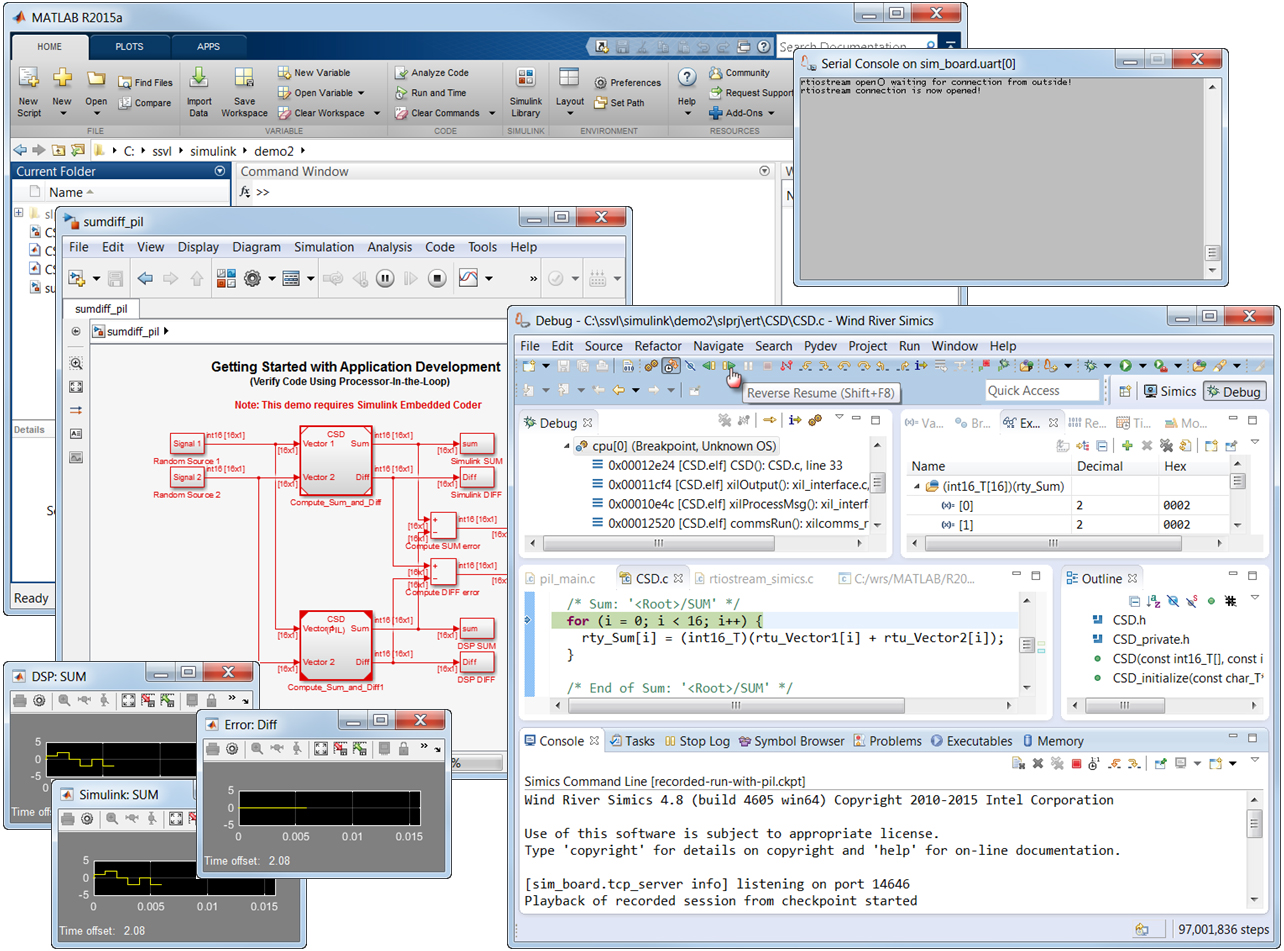
Task: Switch to the APPS tab in MATLAB
Action: (x=209, y=46)
